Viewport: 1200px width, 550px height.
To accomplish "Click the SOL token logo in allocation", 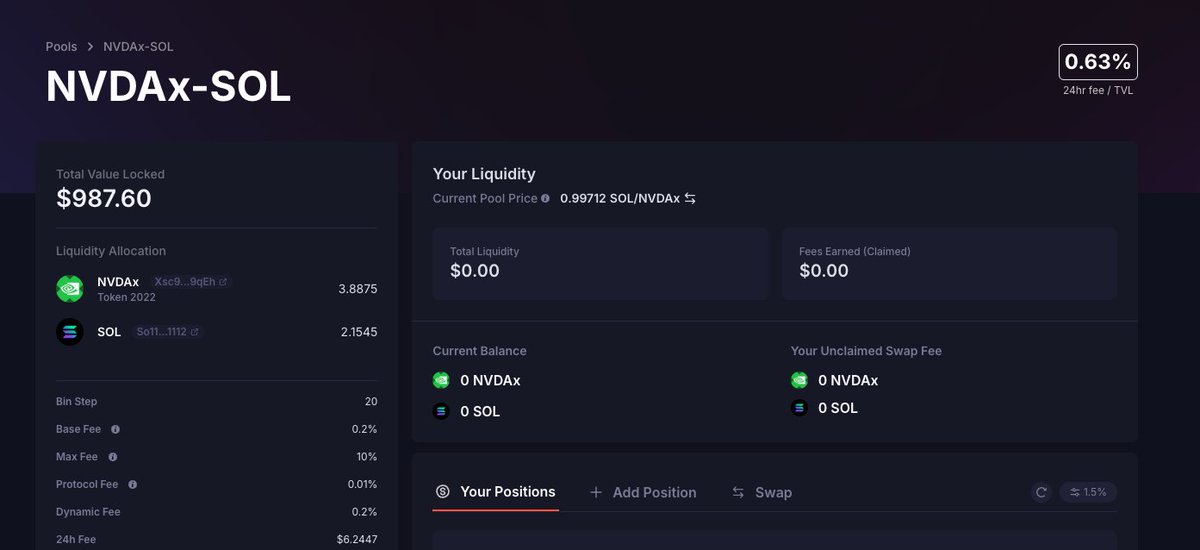I will pyautogui.click(x=70, y=332).
